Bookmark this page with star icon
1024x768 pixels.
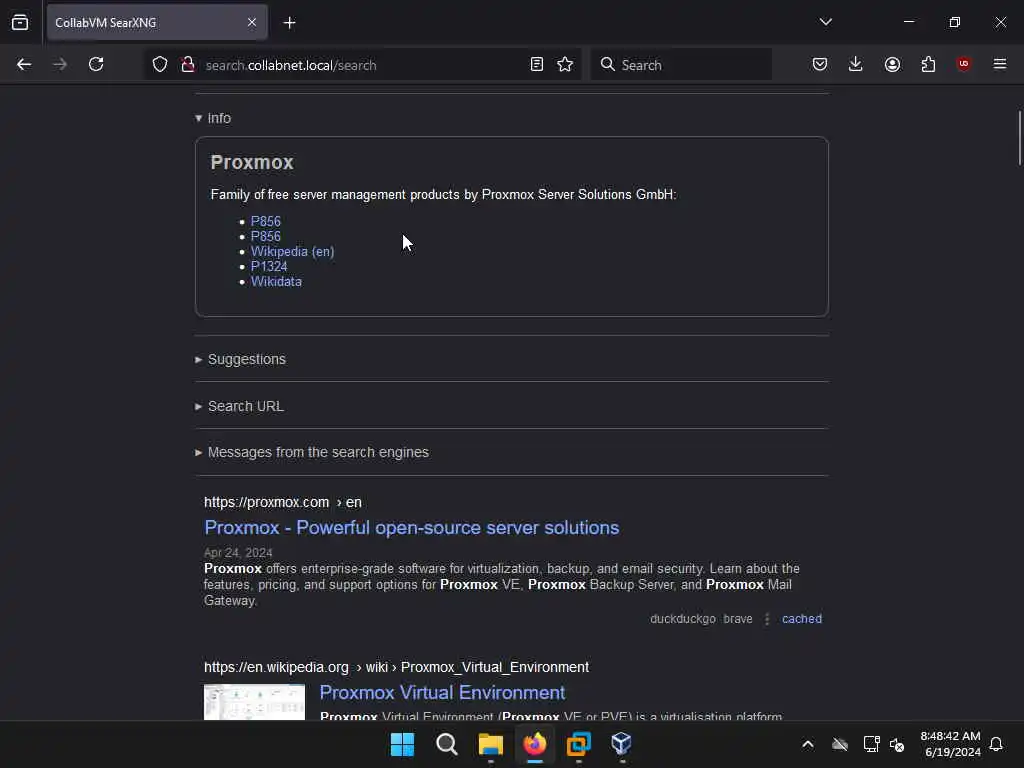point(565,64)
